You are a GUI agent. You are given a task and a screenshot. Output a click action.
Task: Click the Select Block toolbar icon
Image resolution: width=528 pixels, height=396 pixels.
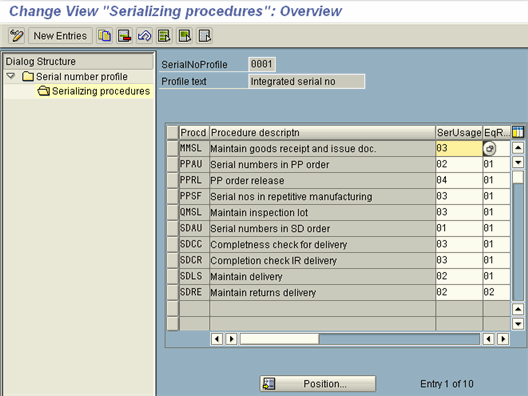pos(185,36)
